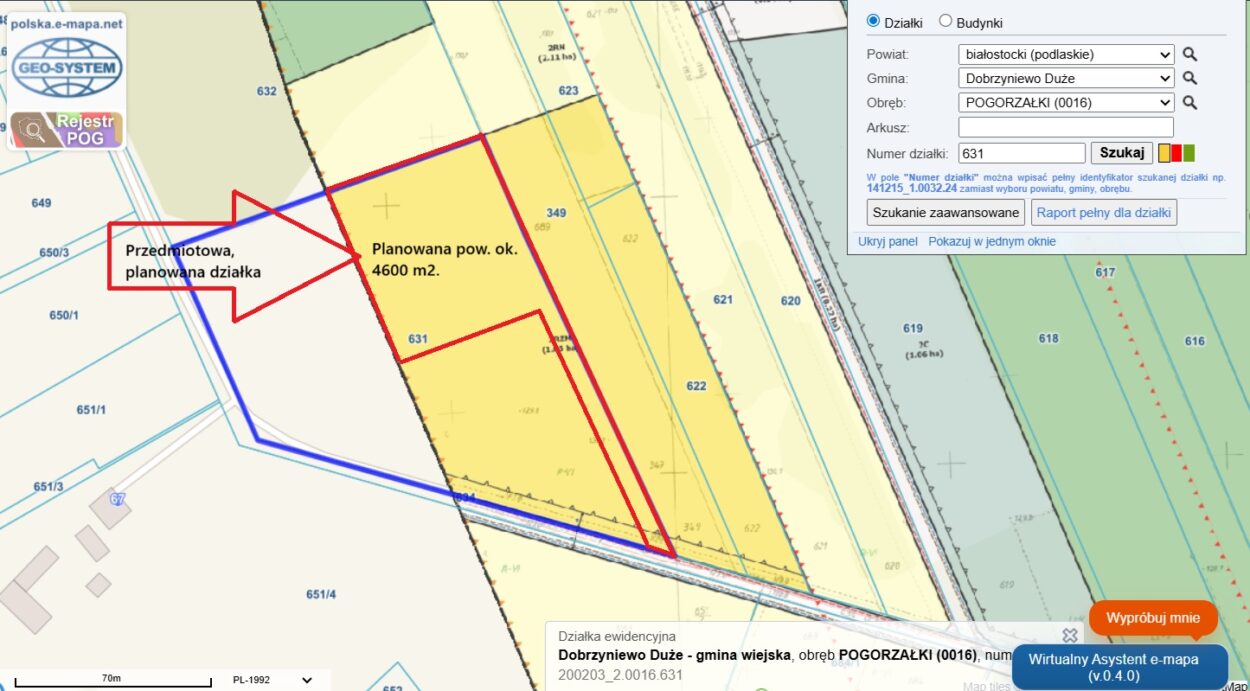Click the search magnifier next to Powiat
The width and height of the screenshot is (1250, 691).
(x=1190, y=54)
